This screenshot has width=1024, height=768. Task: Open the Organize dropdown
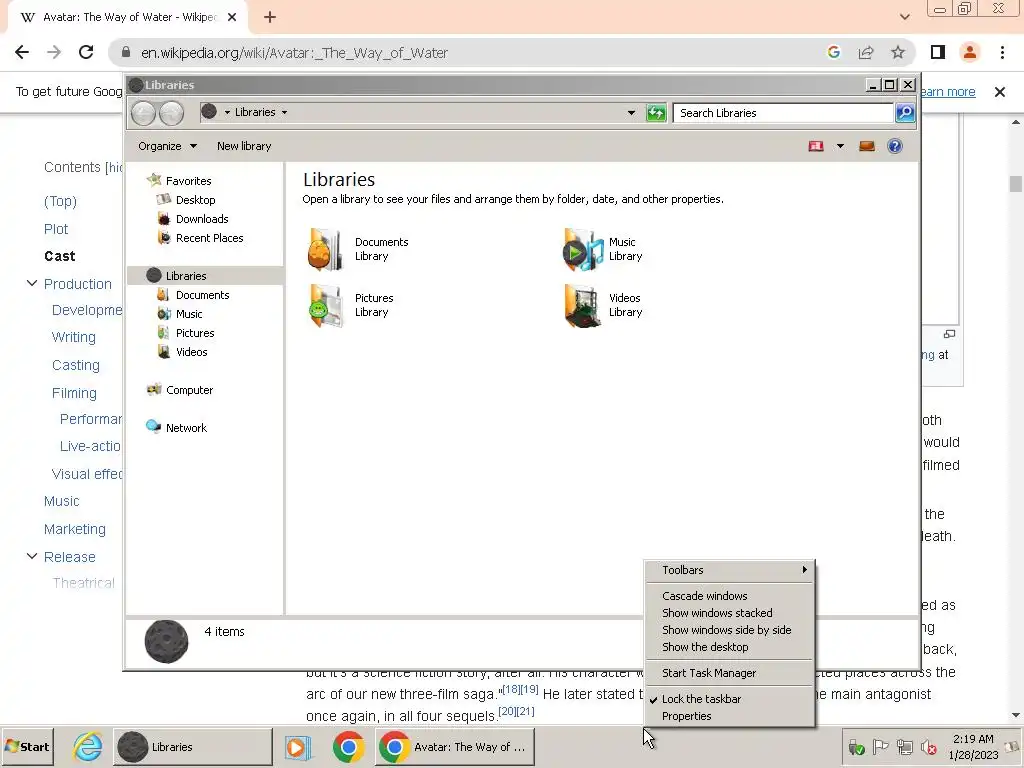[x=167, y=146]
